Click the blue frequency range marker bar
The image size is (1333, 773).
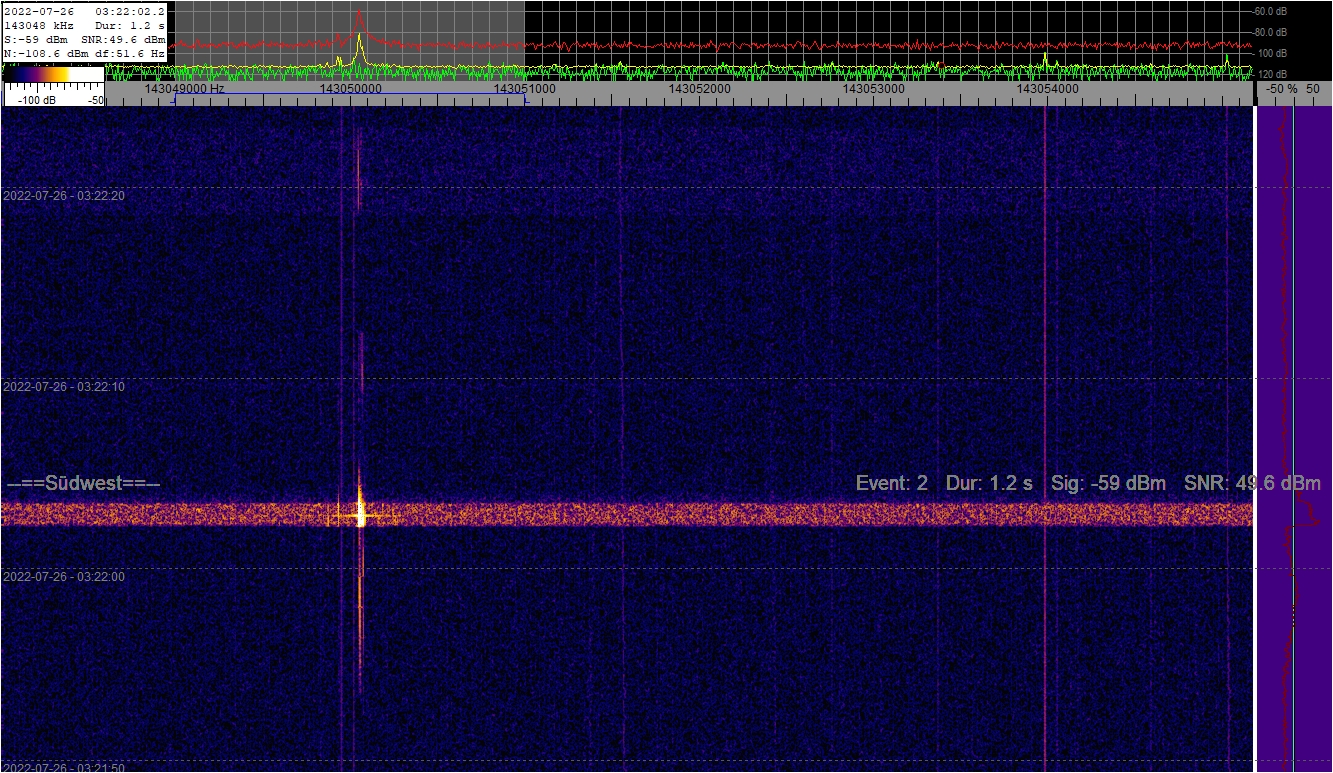click(350, 96)
